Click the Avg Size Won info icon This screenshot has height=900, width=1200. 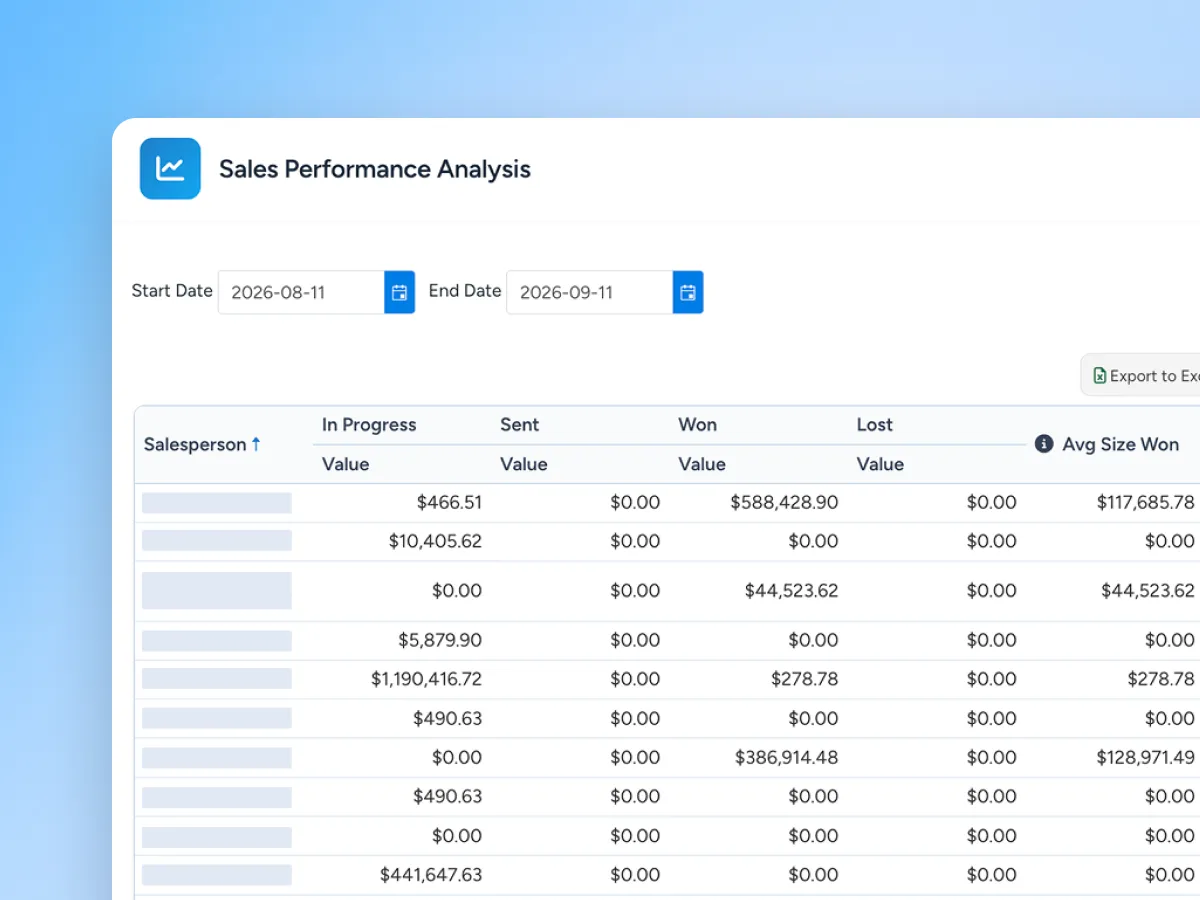tap(1044, 444)
